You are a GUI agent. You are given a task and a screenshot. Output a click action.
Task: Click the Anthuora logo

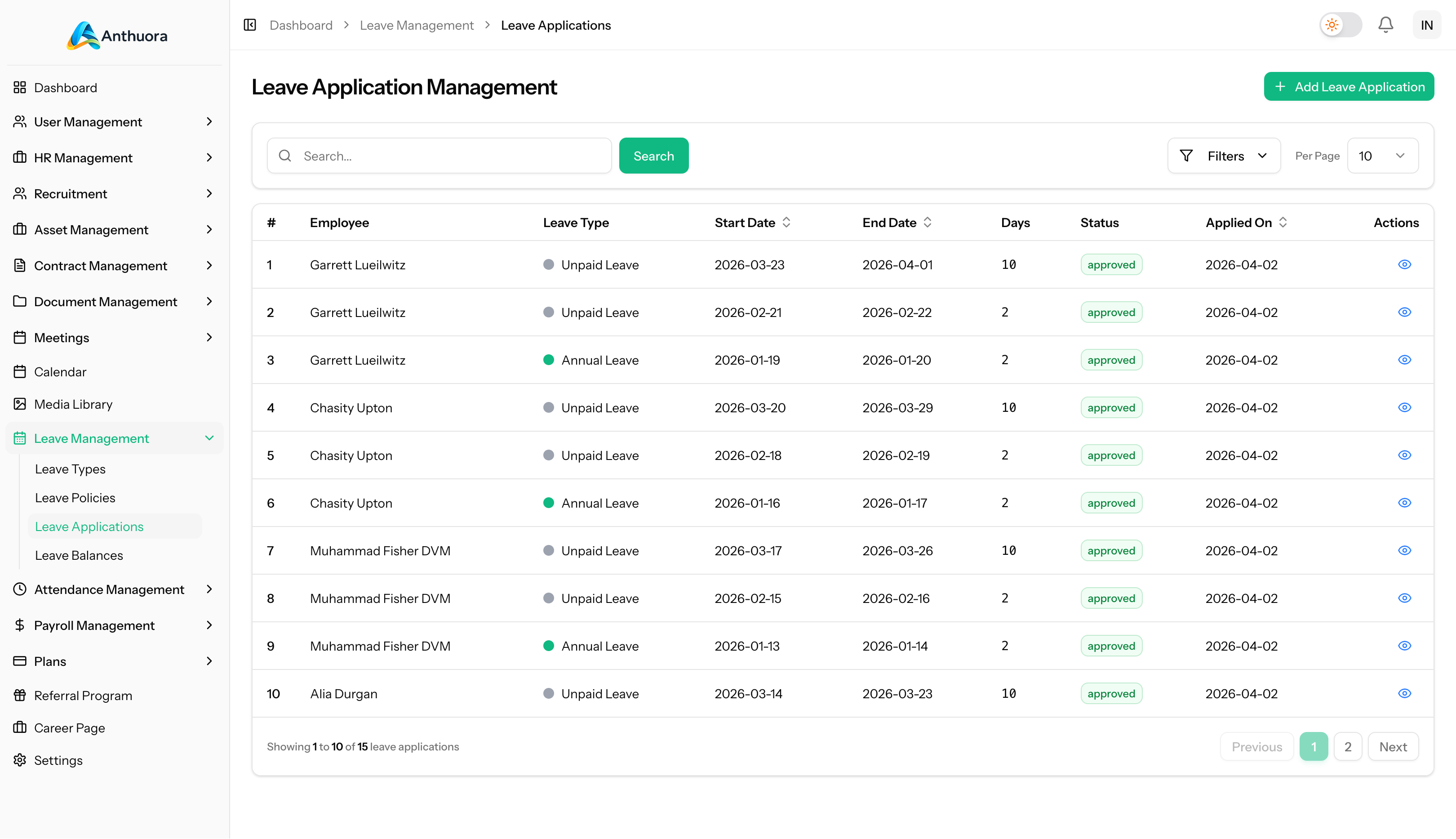[x=115, y=35]
